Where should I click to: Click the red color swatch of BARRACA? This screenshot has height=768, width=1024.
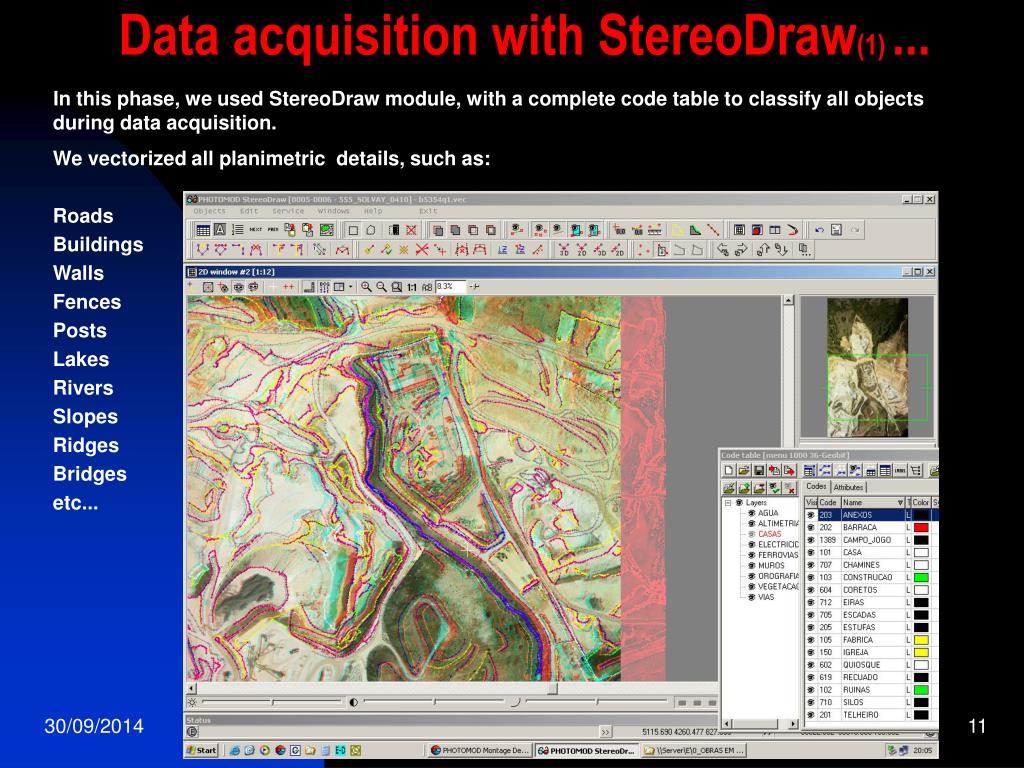[921, 528]
